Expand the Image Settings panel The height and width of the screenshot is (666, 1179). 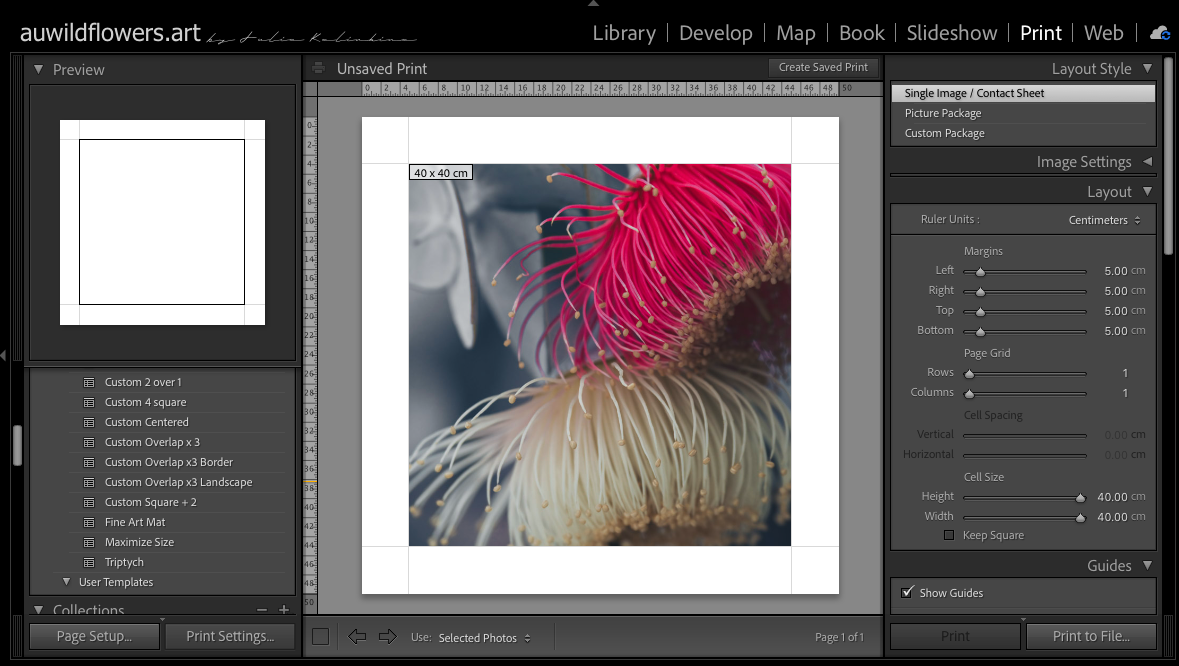point(1147,162)
